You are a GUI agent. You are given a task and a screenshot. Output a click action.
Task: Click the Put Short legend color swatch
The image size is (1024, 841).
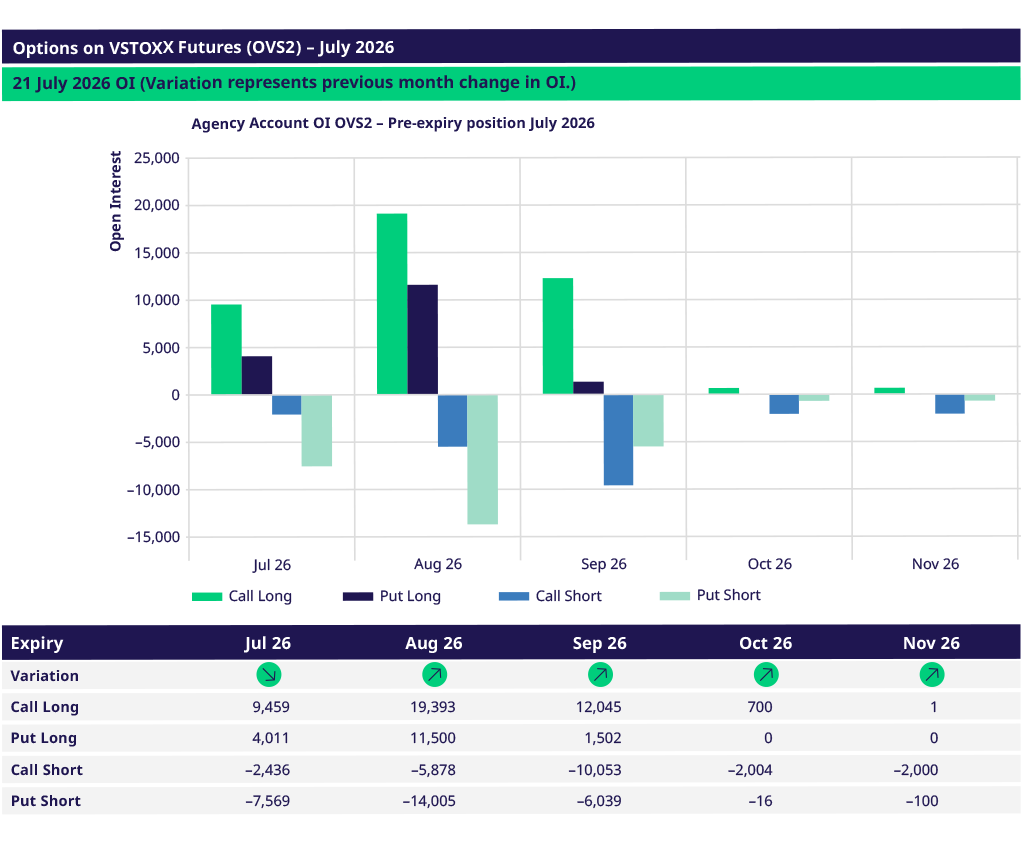click(x=675, y=595)
